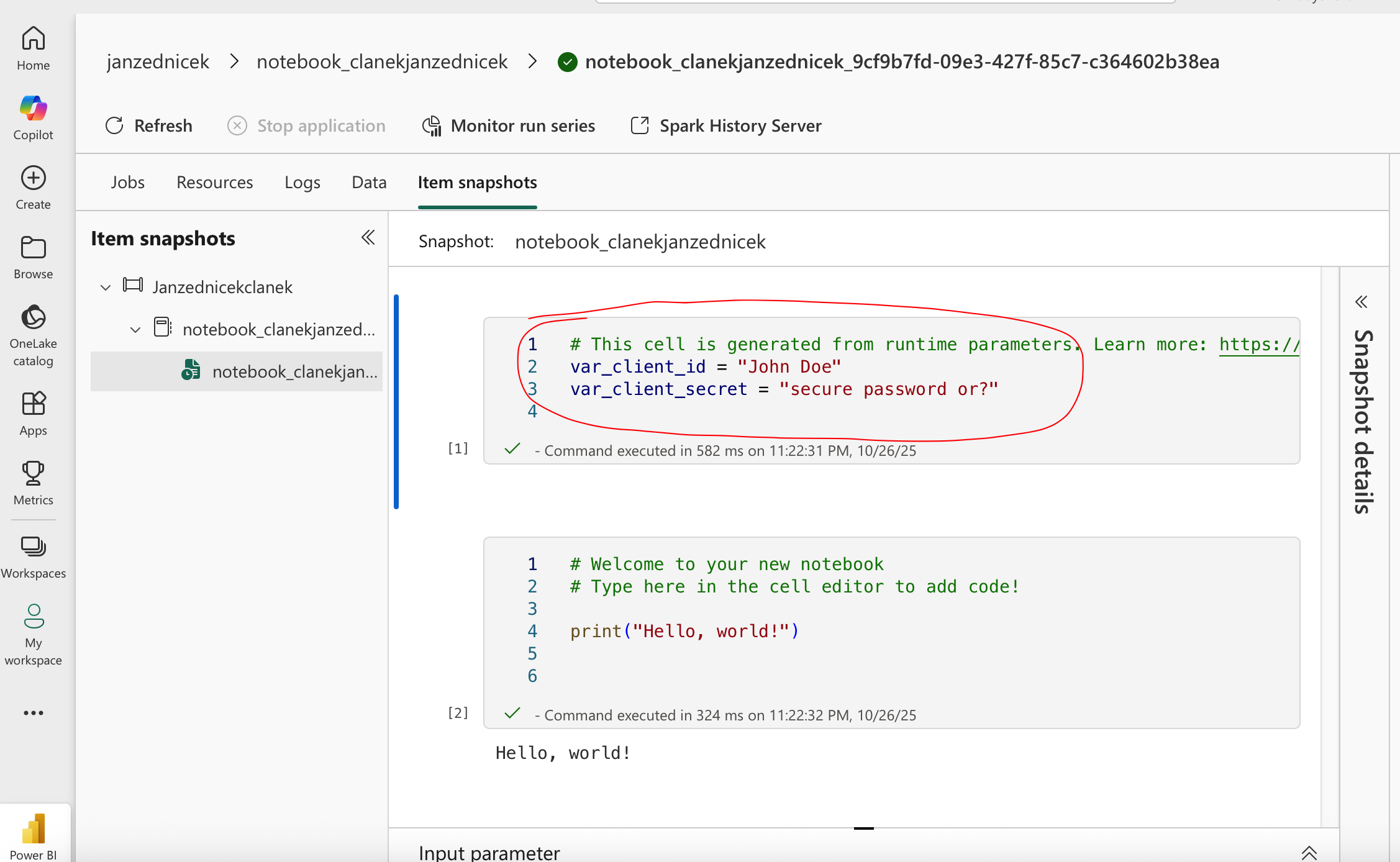This screenshot has width=1400, height=862.
Task: Open the https learn more link
Action: coord(1258,345)
